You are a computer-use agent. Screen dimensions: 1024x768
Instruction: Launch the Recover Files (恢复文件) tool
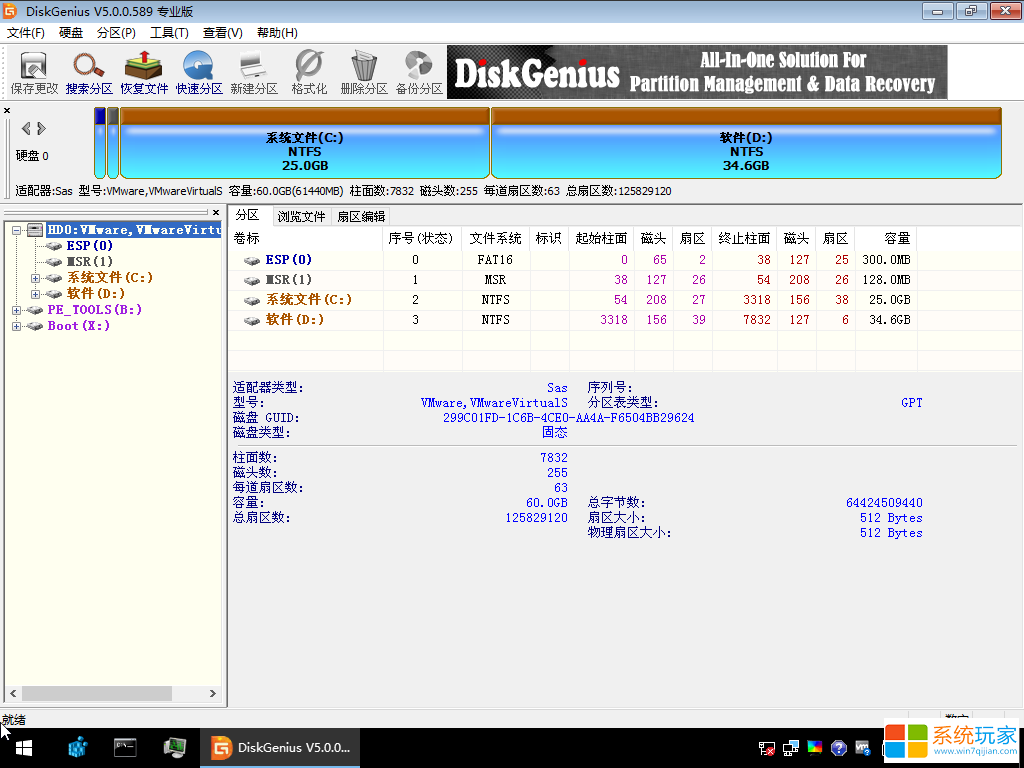click(x=144, y=72)
